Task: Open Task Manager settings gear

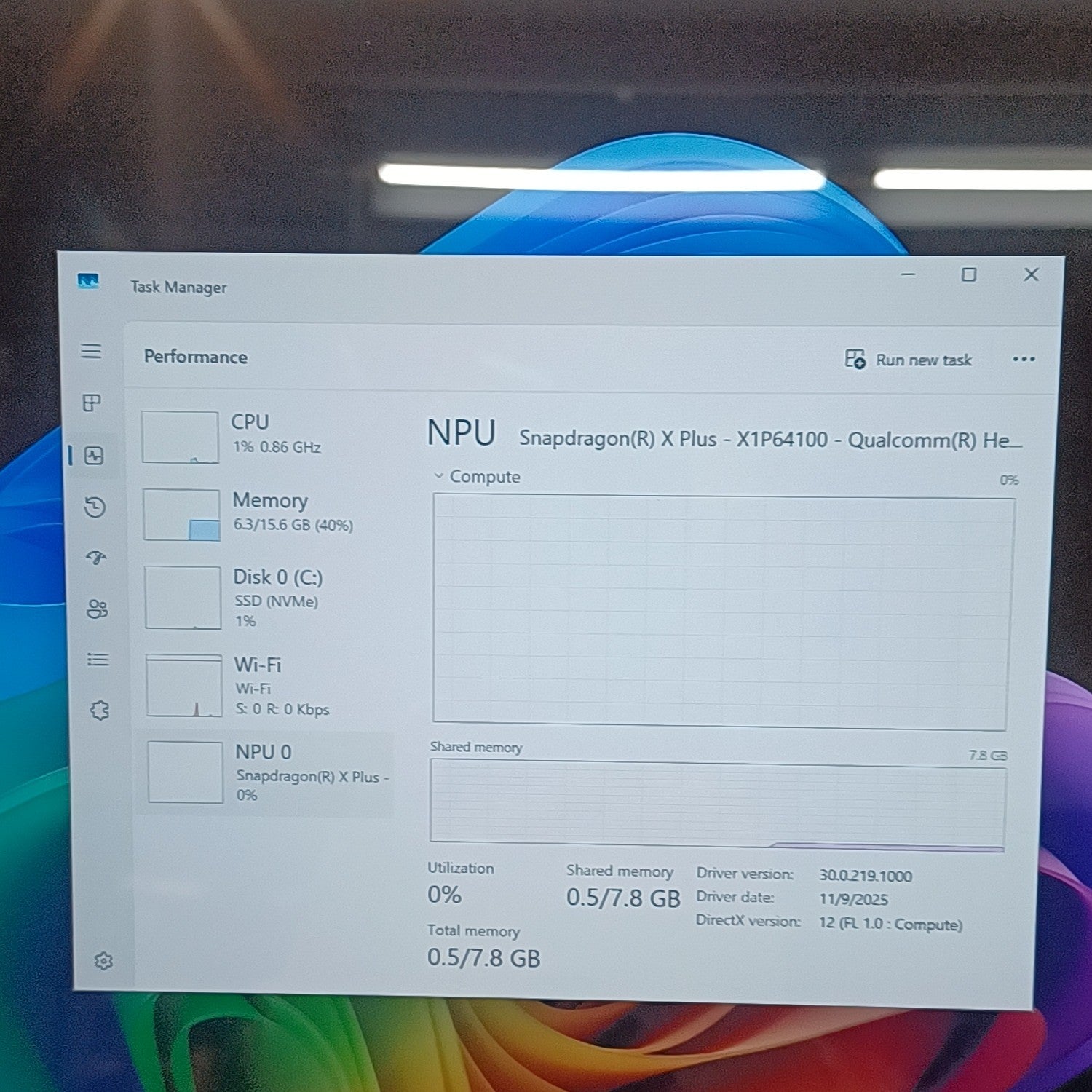Action: tap(103, 961)
